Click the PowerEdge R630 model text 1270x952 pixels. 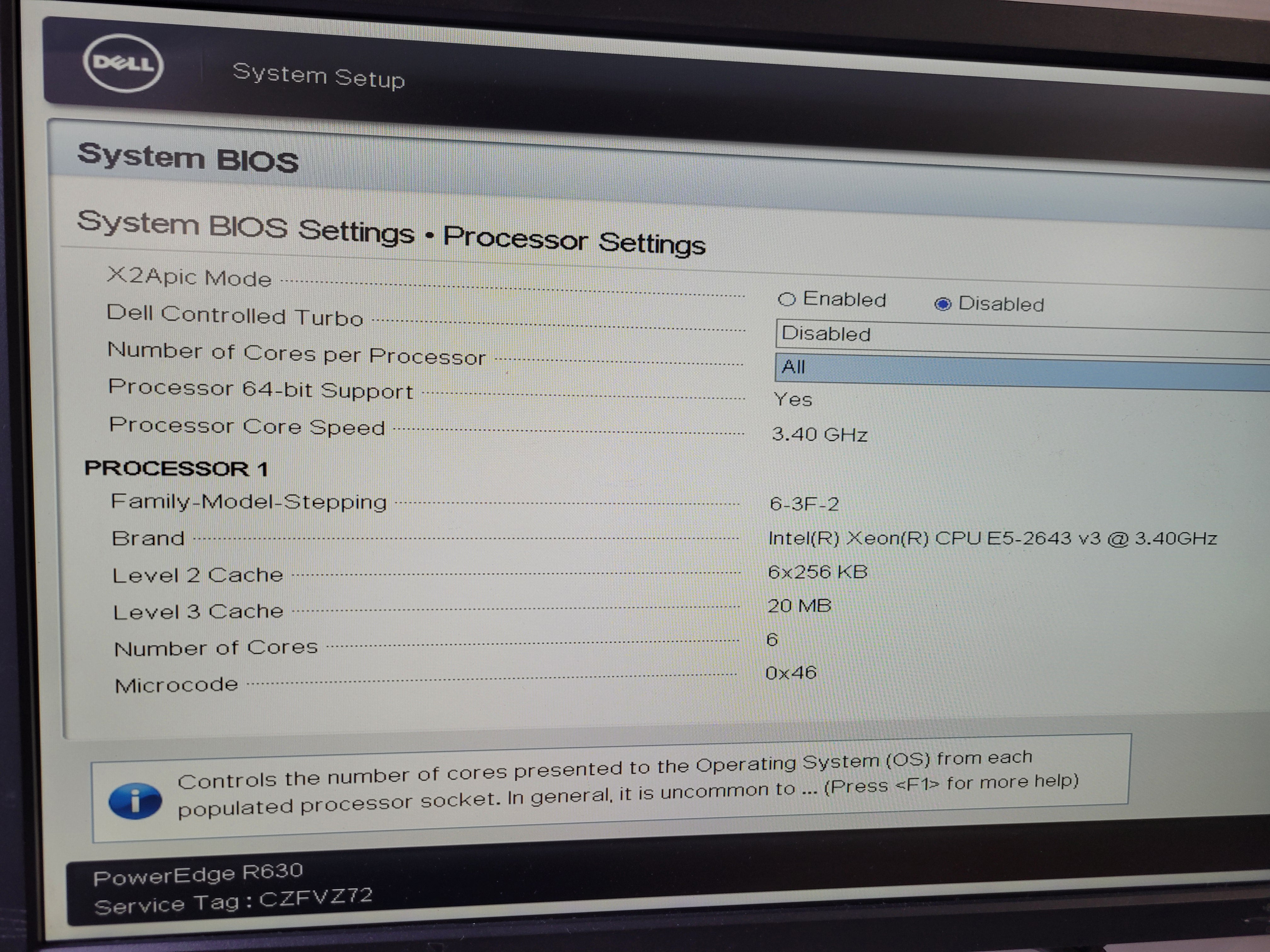click(x=198, y=875)
